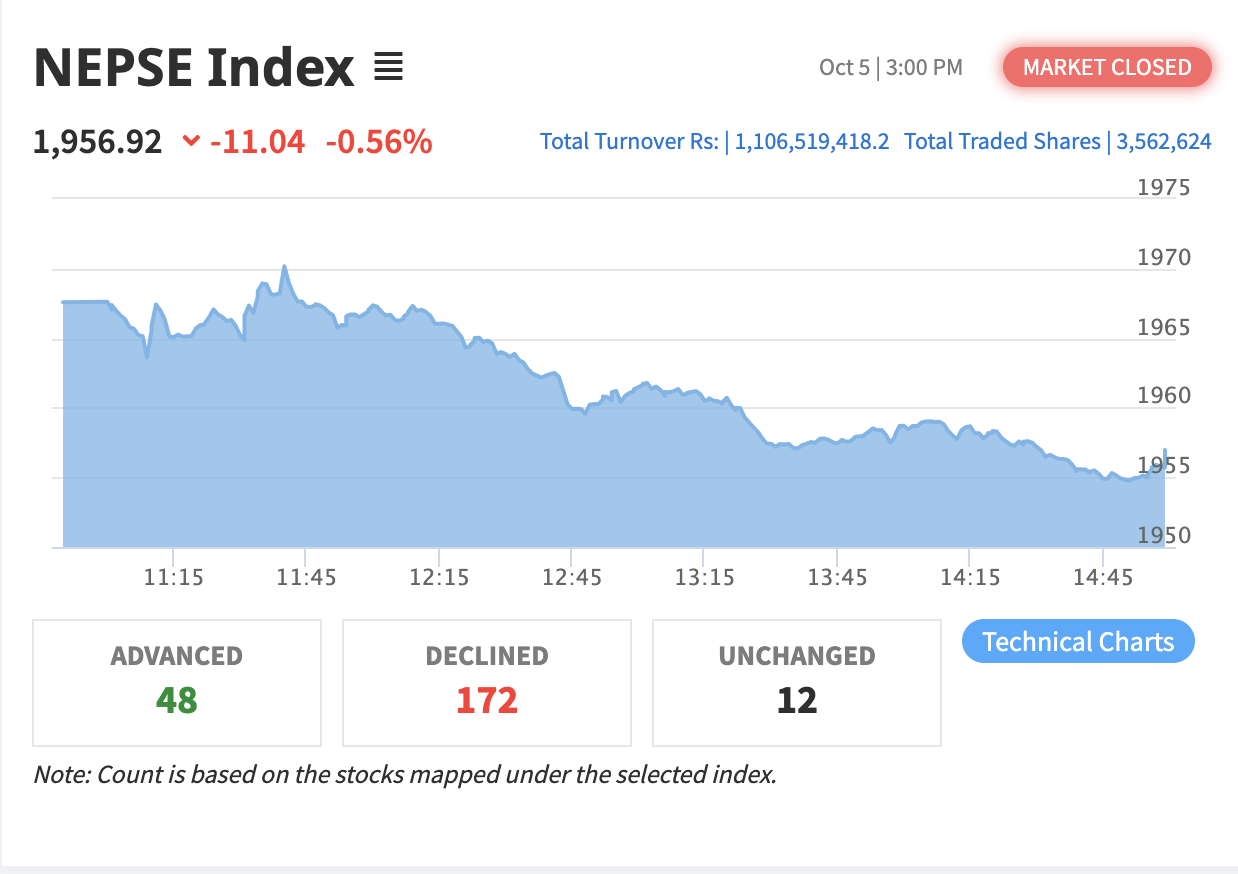Open the Technical Charts button
1238x874 pixels.
click(x=1078, y=641)
